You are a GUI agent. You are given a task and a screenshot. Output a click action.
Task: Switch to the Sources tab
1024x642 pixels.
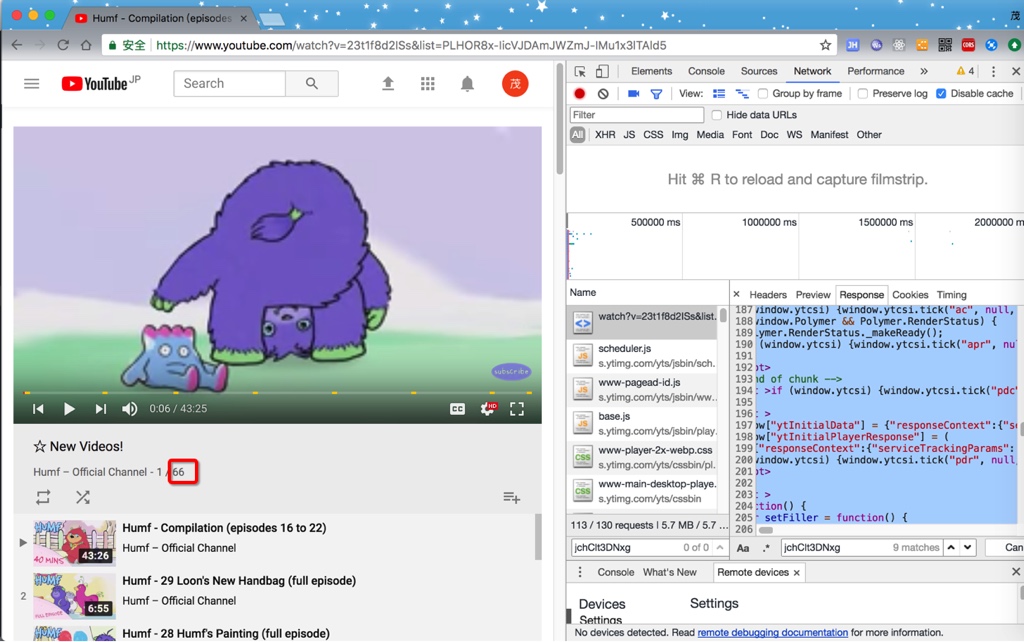[x=759, y=71]
